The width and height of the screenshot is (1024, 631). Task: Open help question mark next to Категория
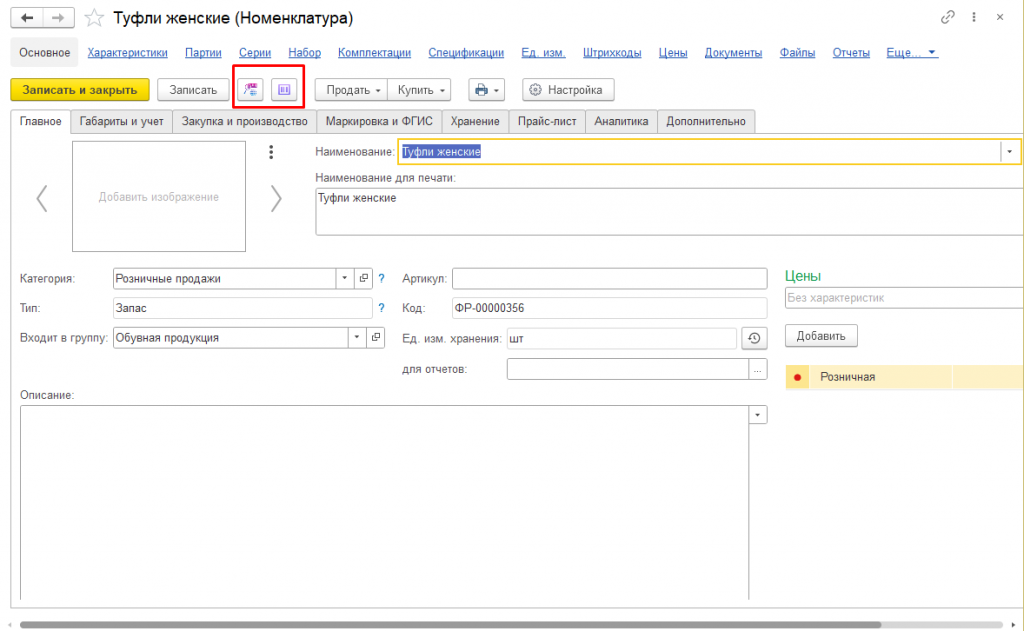[381, 278]
